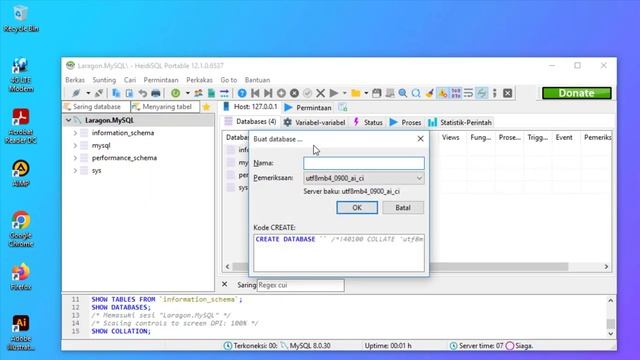The image size is (640, 360).
Task: Click the first row navigation icon
Action: point(255,93)
